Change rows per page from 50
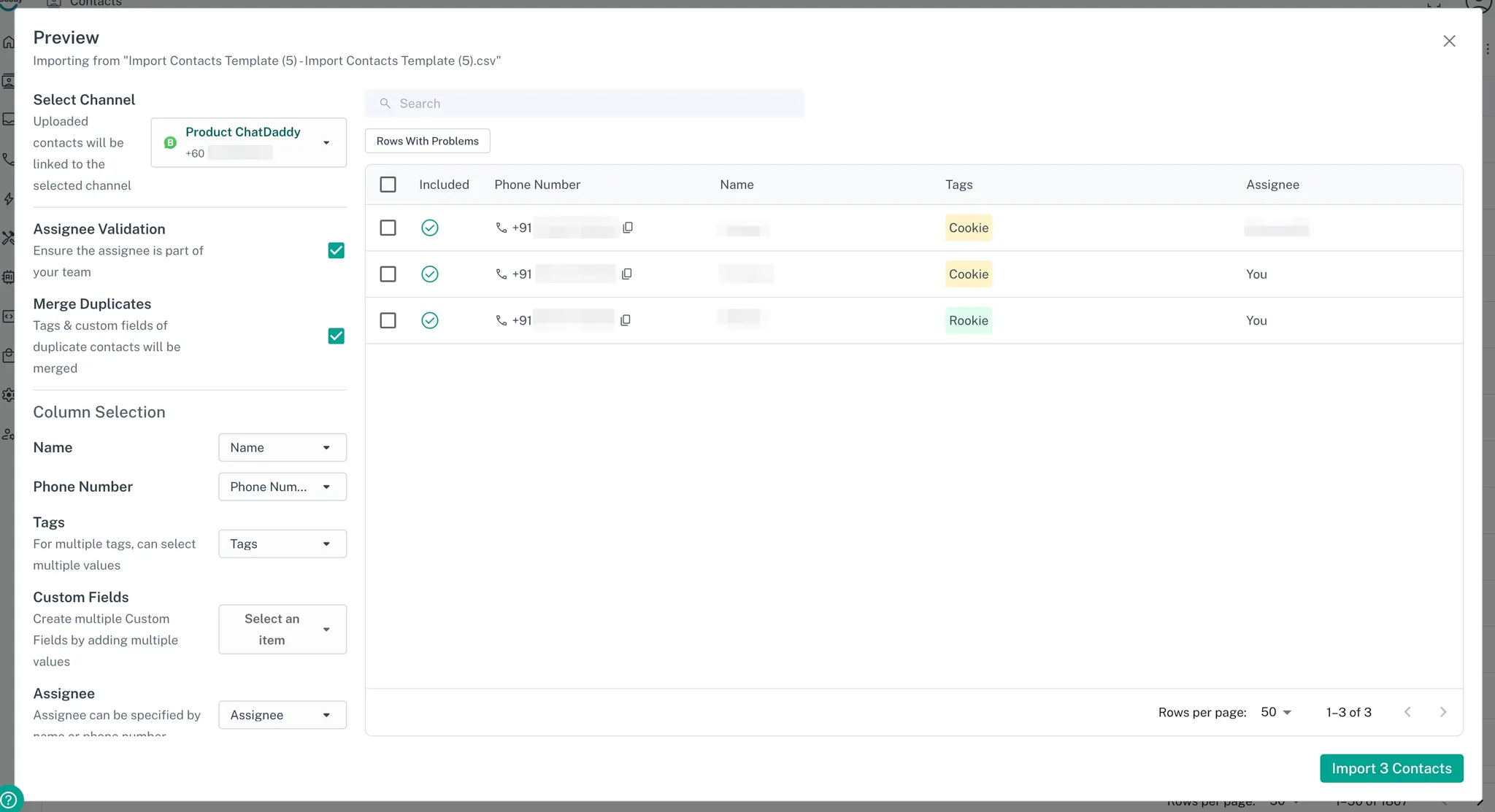 tap(1276, 712)
